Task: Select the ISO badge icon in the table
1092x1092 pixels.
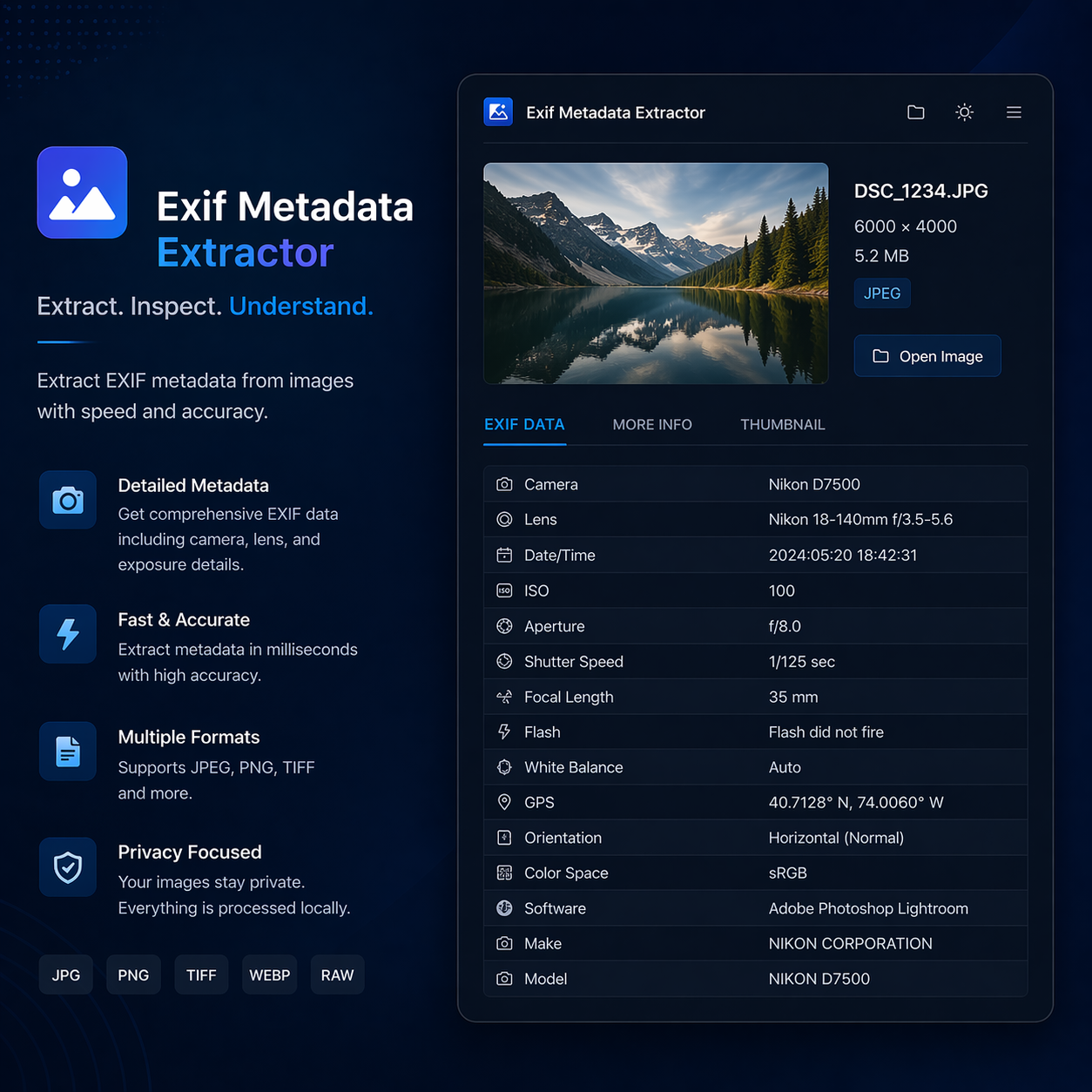Action: (x=504, y=590)
